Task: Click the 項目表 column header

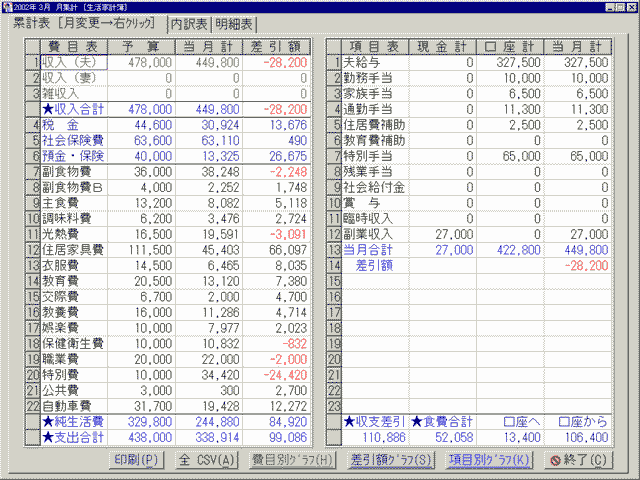Action: click(375, 47)
